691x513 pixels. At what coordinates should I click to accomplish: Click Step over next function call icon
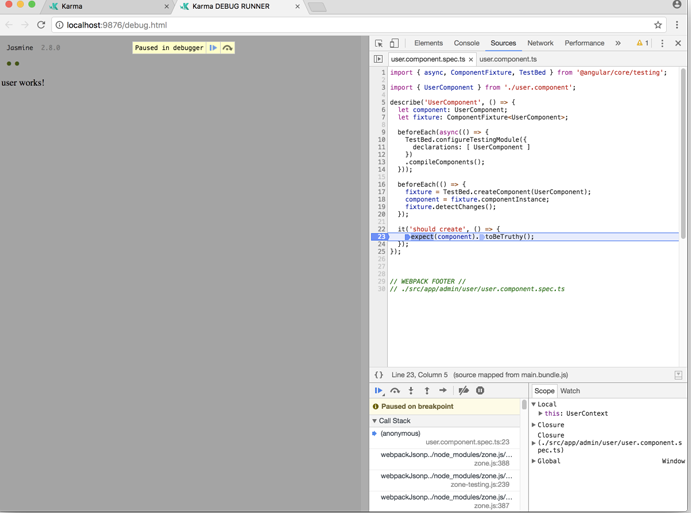pyautogui.click(x=395, y=390)
